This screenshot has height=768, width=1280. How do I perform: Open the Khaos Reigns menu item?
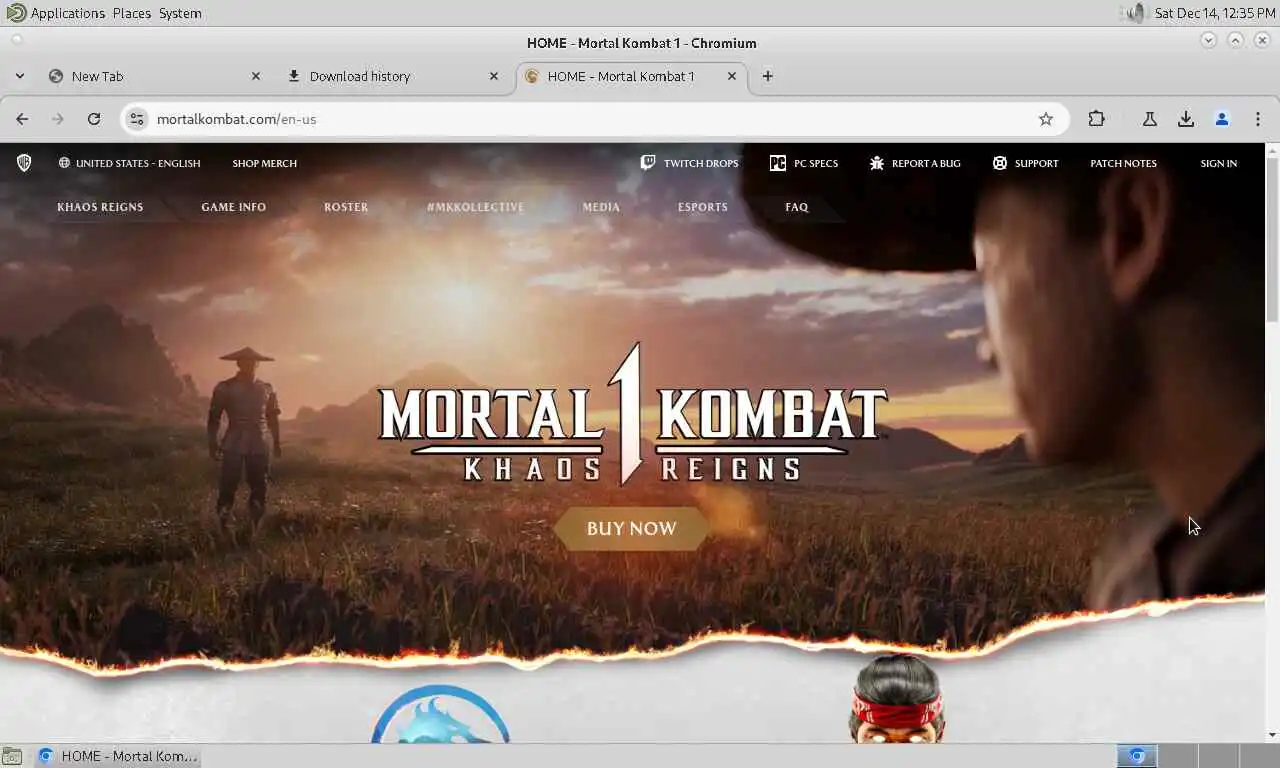100,207
